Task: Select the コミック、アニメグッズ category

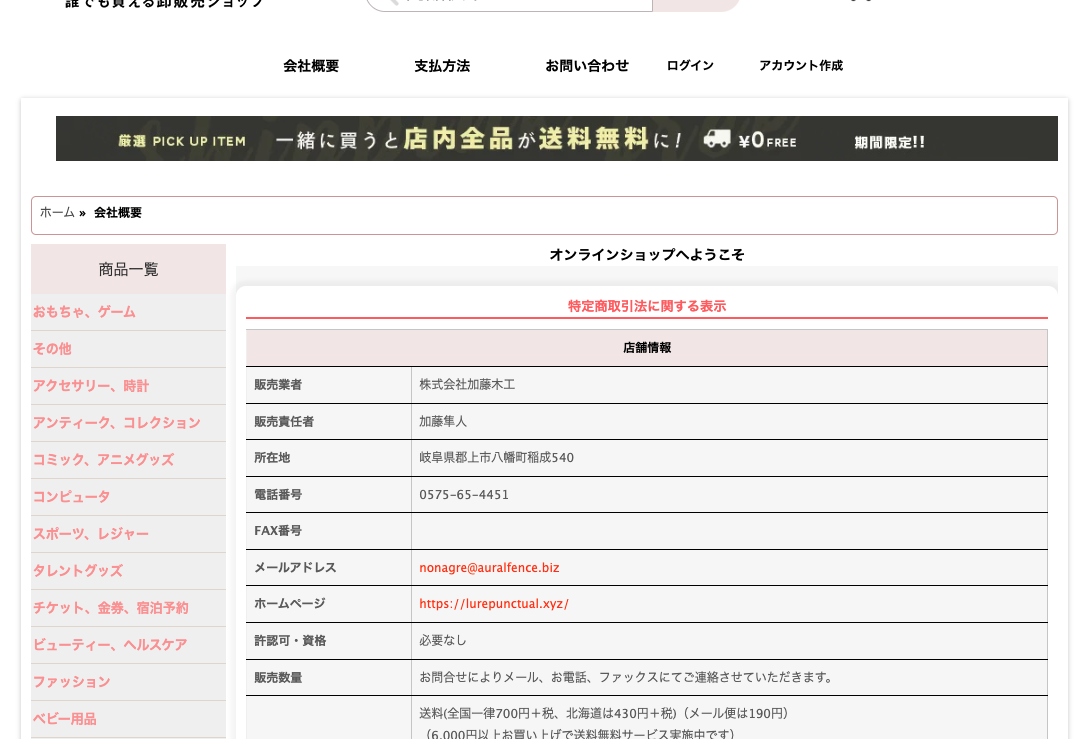Action: click(102, 460)
